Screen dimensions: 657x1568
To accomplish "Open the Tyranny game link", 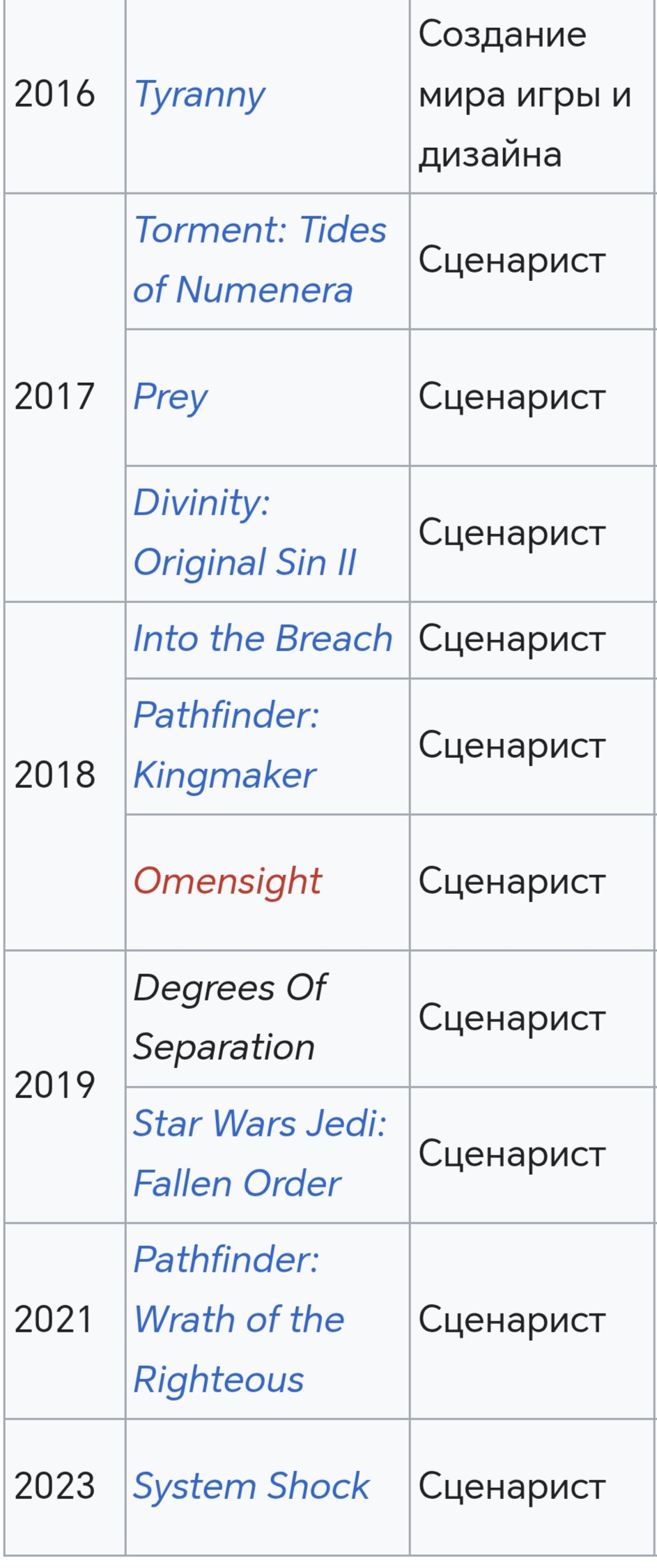I will 199,95.
